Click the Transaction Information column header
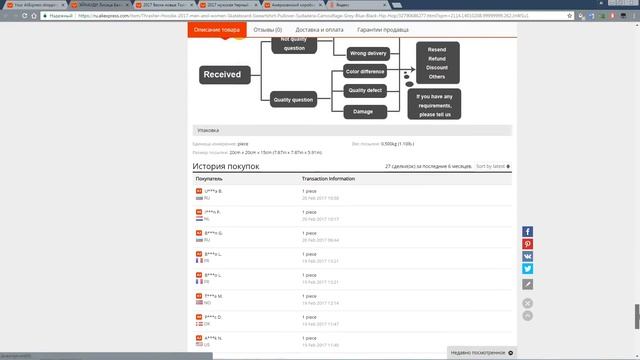Image resolution: width=640 pixels, height=360 pixels. tap(328, 179)
